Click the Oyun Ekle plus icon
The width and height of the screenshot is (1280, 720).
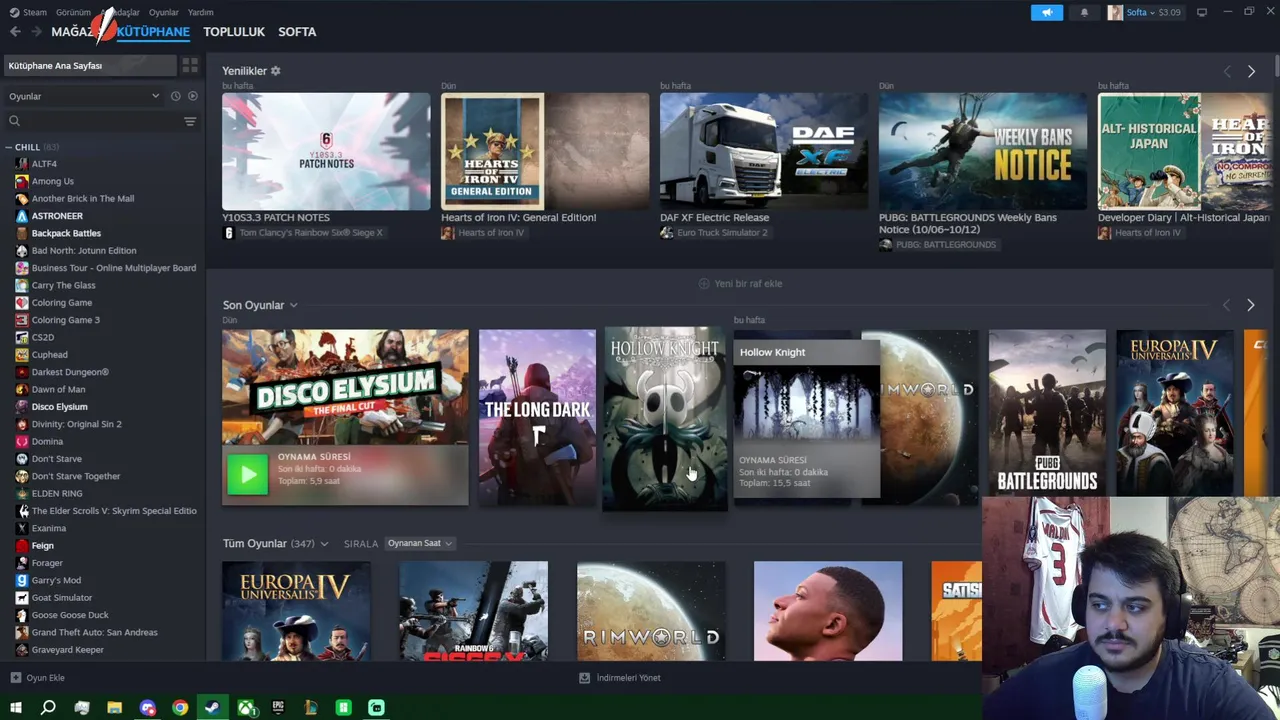coord(15,678)
